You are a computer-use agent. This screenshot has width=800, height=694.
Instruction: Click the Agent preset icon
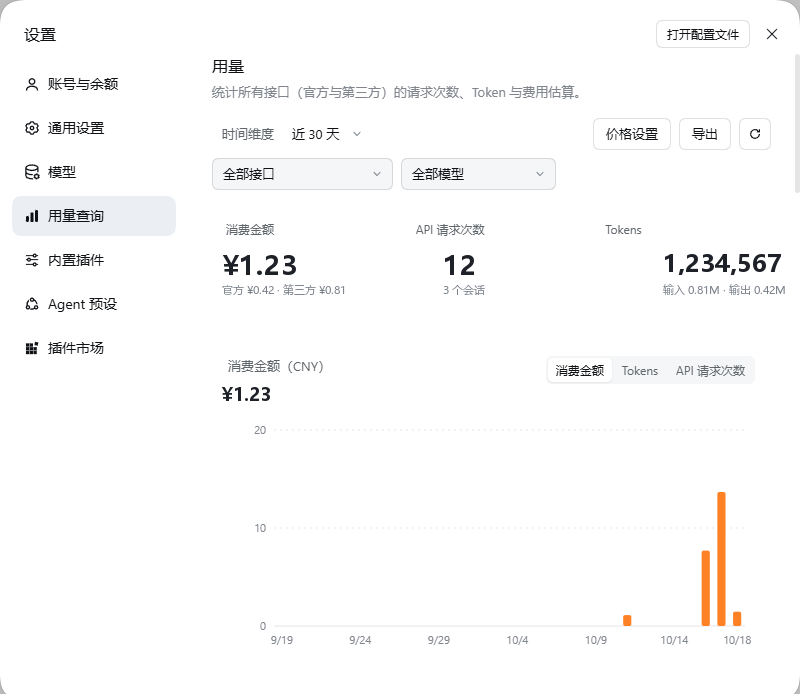click(x=32, y=304)
